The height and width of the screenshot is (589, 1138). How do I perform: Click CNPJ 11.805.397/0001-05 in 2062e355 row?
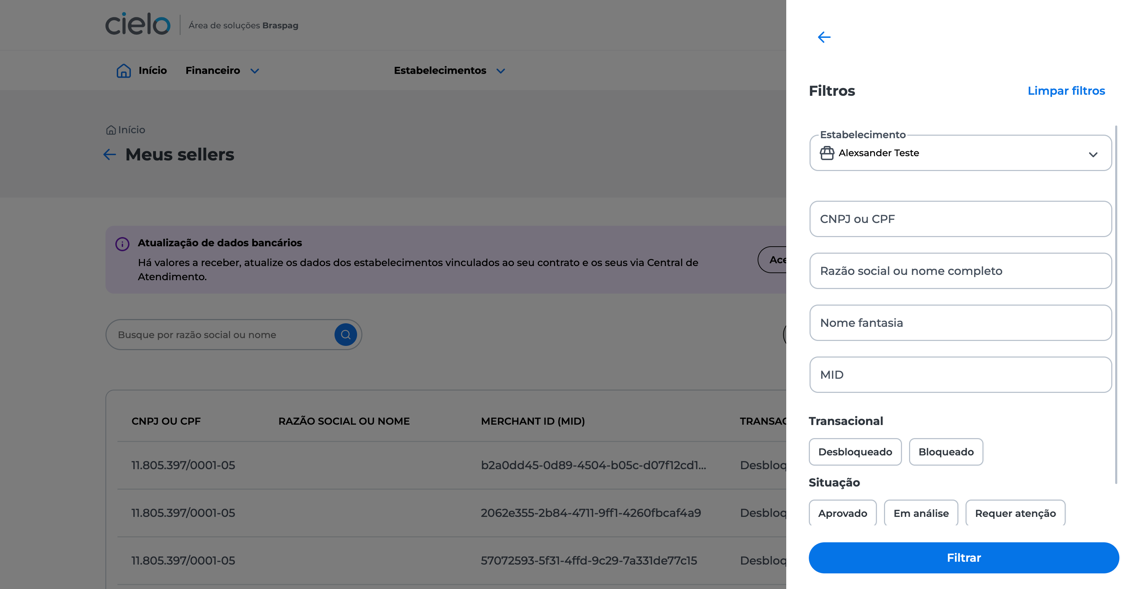183,513
